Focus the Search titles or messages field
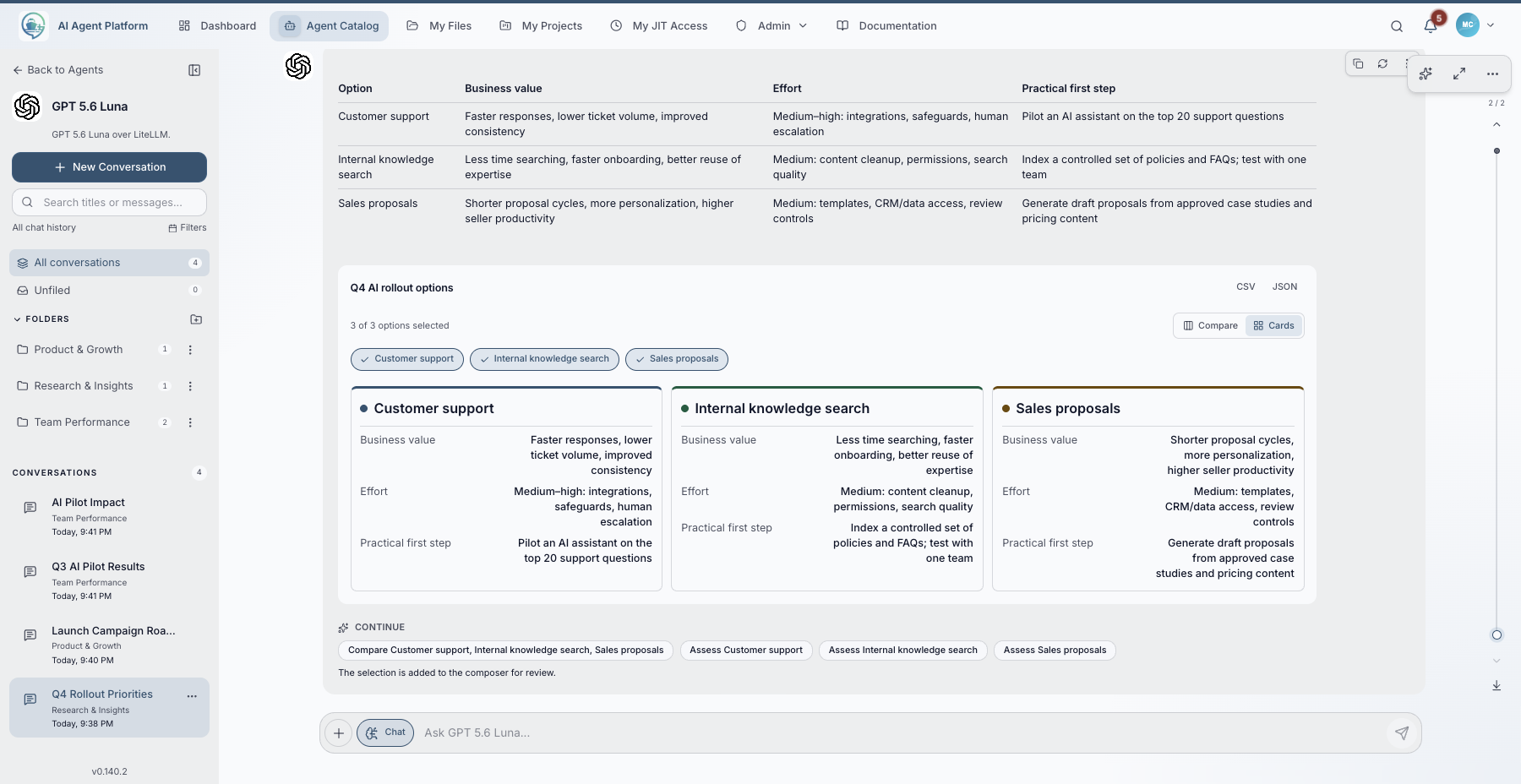Screen dimensions: 1521x784 click(109, 203)
